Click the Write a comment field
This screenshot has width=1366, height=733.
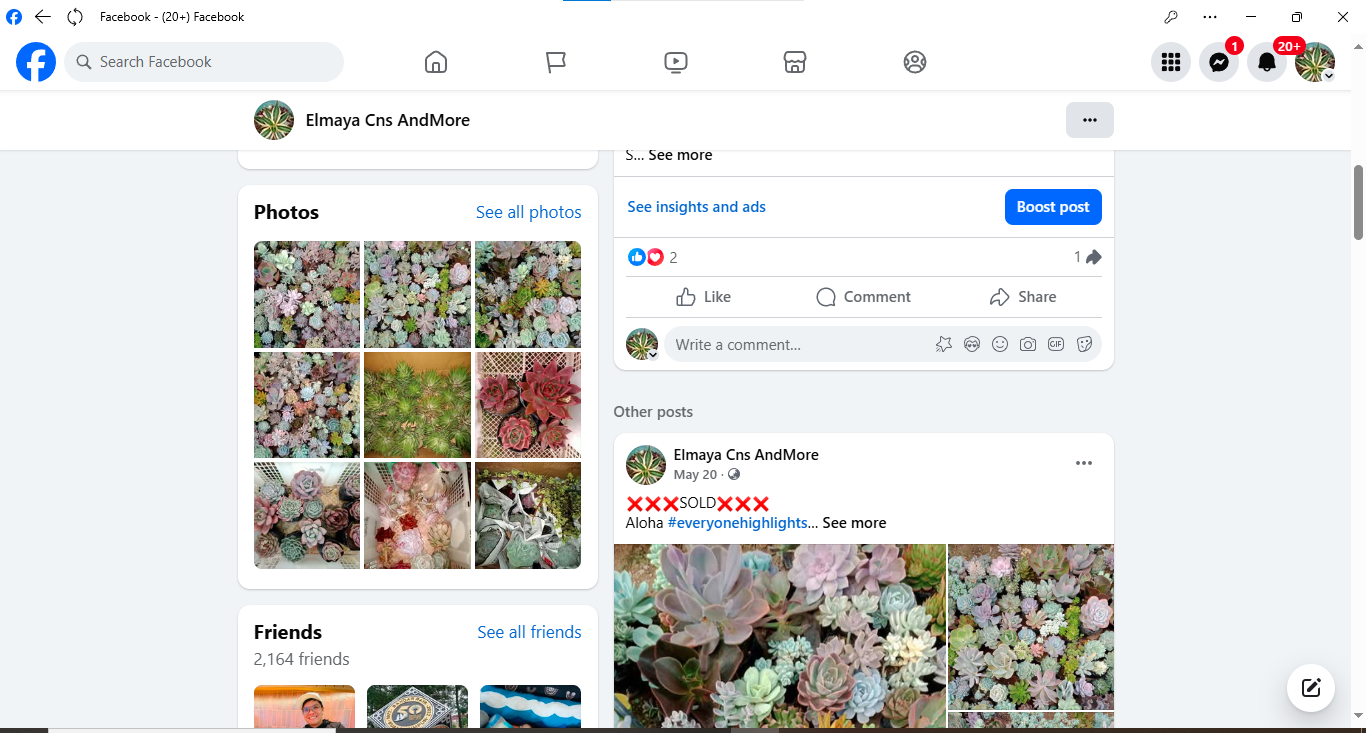tap(800, 345)
